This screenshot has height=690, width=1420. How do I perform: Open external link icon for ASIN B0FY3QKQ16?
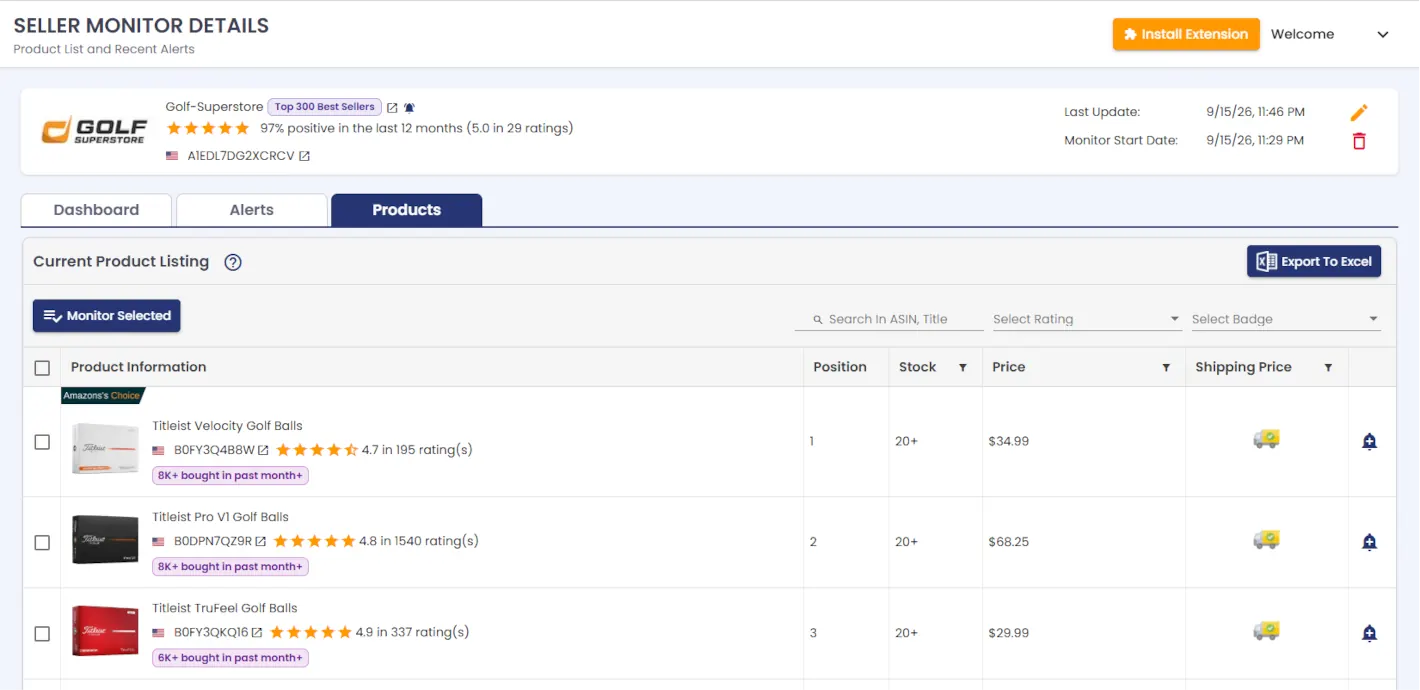pos(257,632)
